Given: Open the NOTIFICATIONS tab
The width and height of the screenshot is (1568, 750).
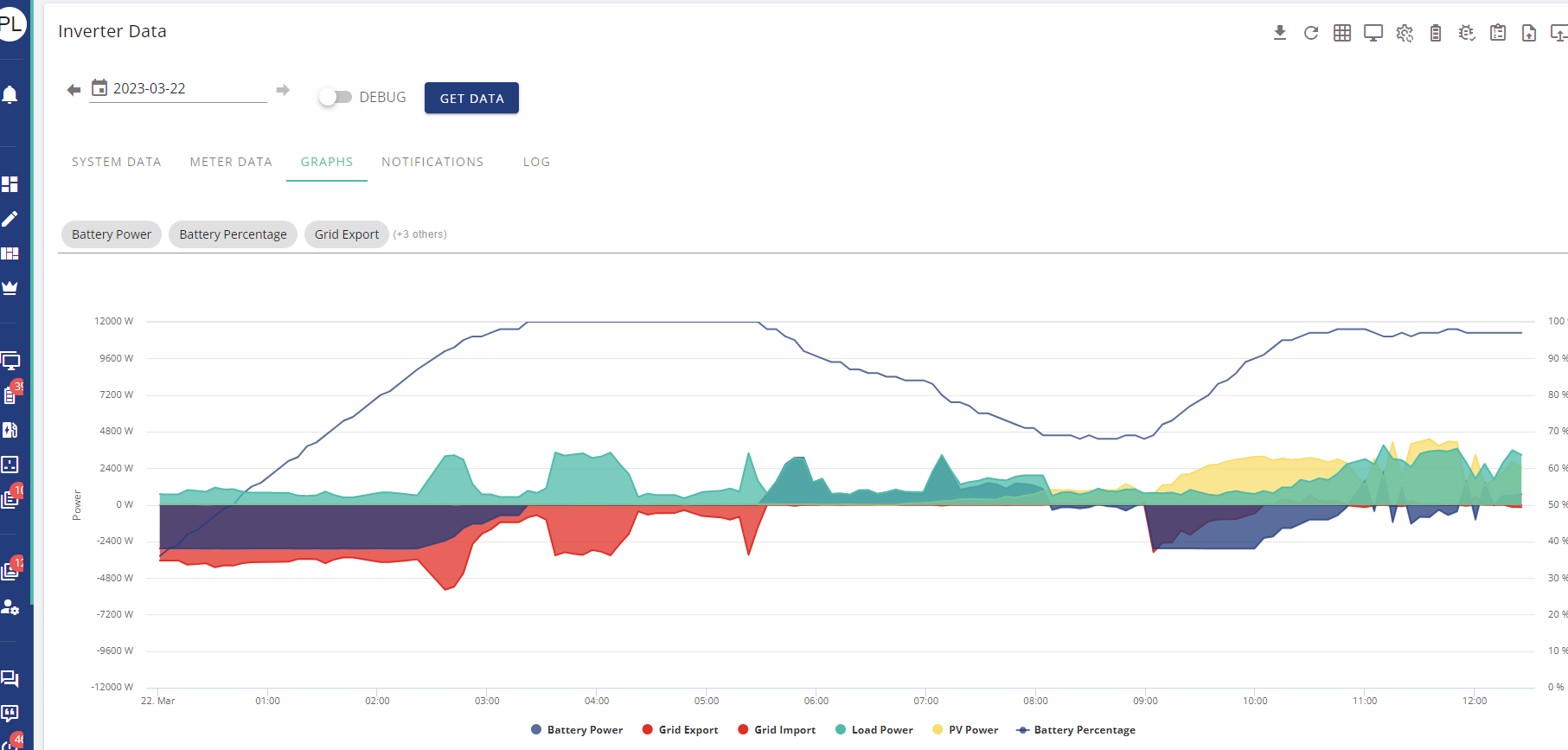Looking at the screenshot, I should (x=432, y=162).
